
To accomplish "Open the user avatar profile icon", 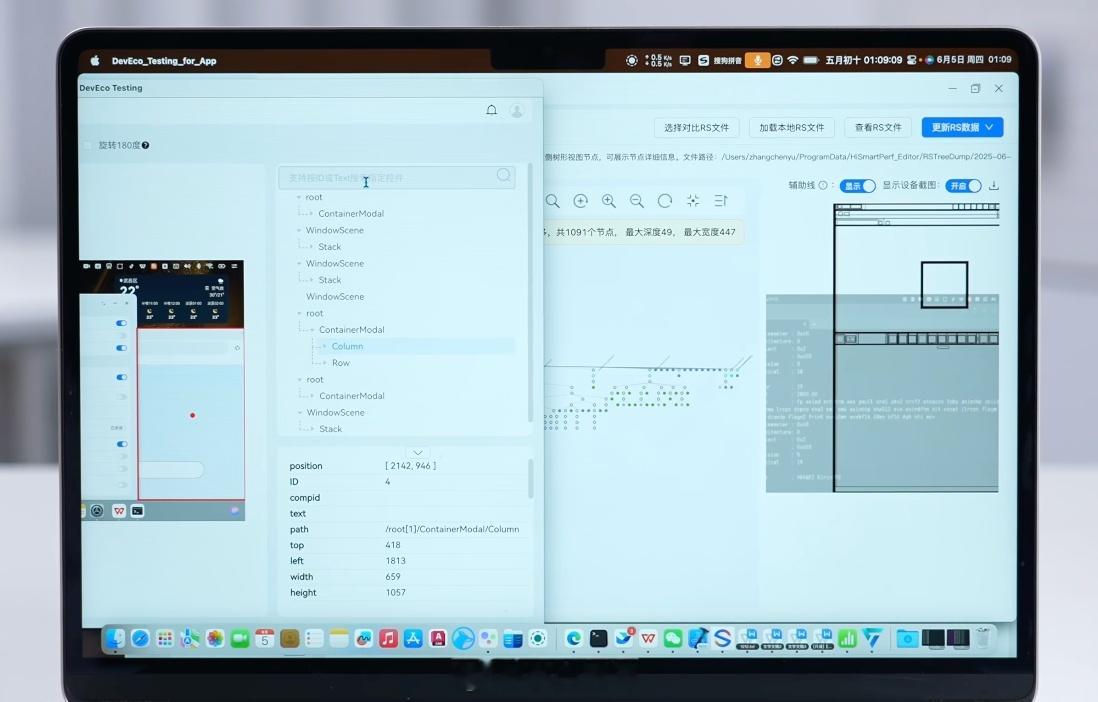I will (517, 111).
